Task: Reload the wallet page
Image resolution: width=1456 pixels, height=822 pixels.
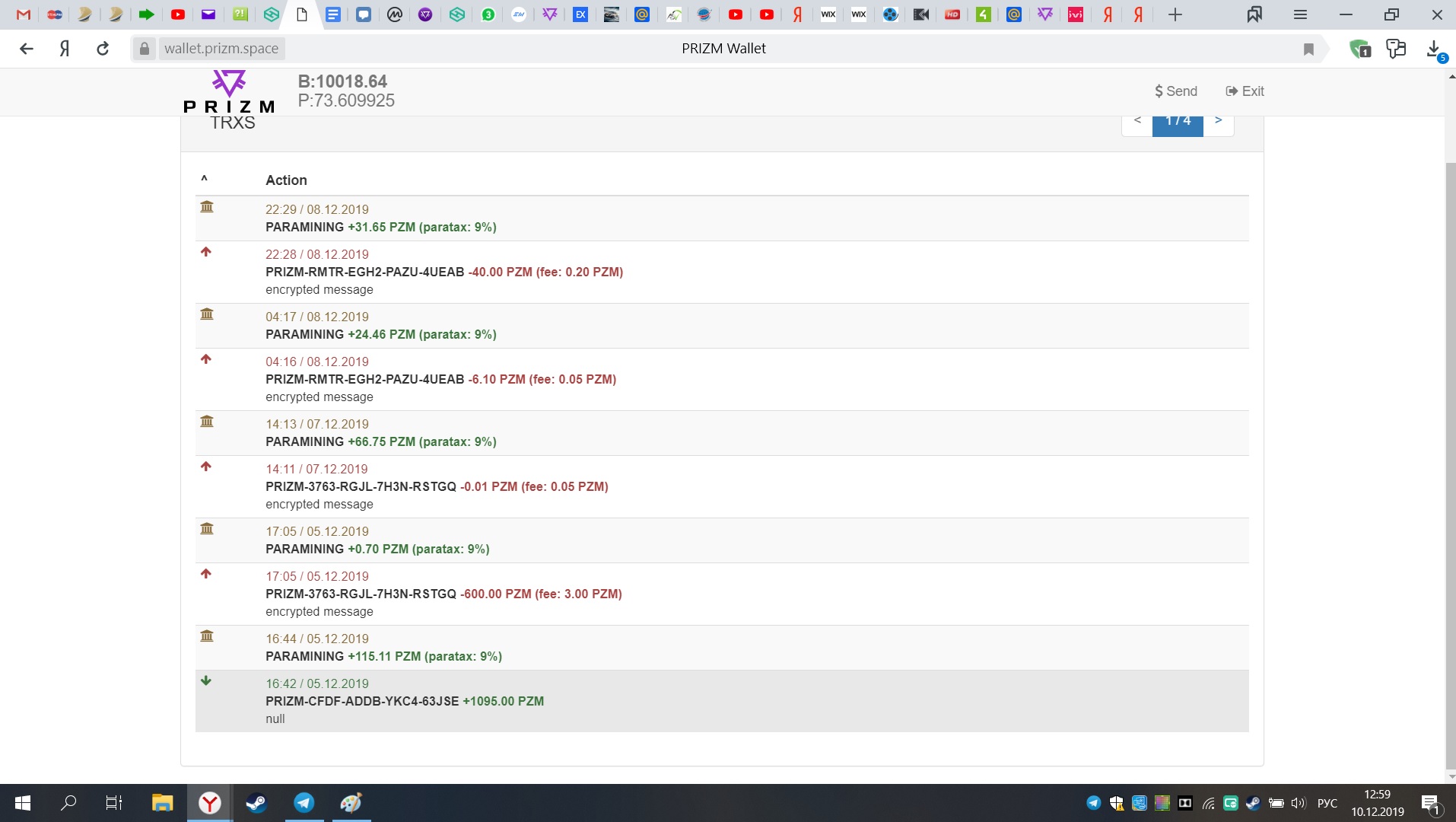Action: coord(103,49)
